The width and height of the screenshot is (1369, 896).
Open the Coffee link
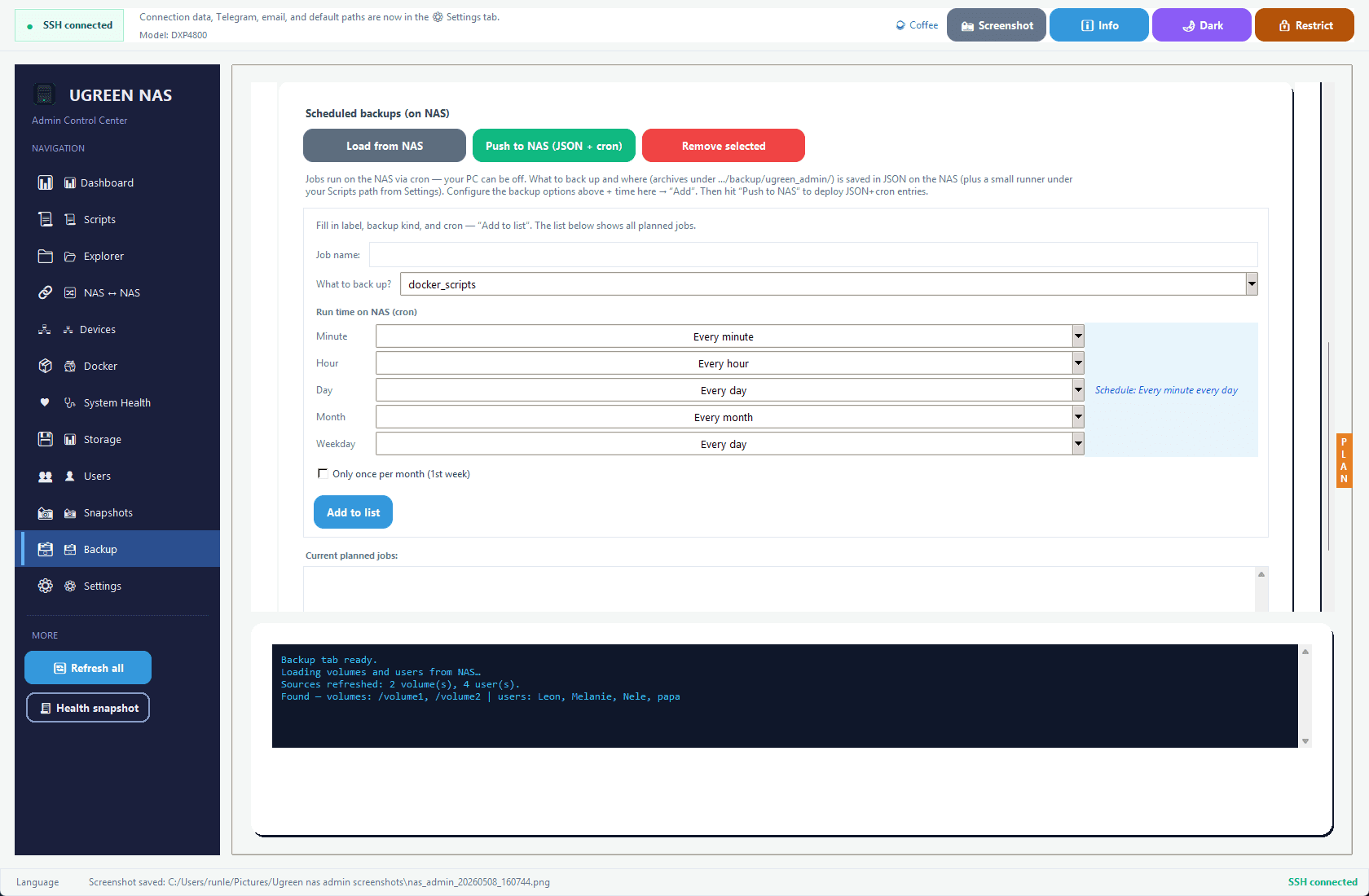tap(918, 25)
